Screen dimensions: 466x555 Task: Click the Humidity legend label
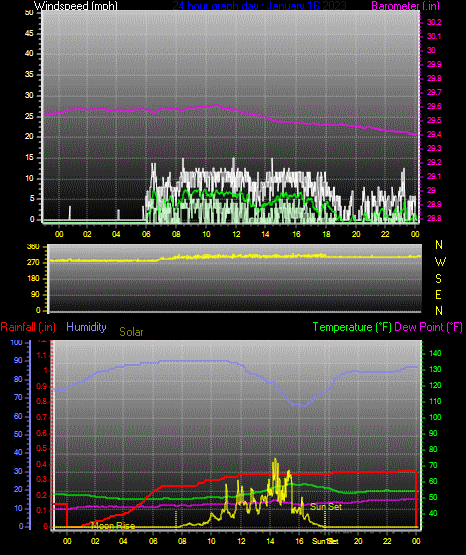click(86, 327)
